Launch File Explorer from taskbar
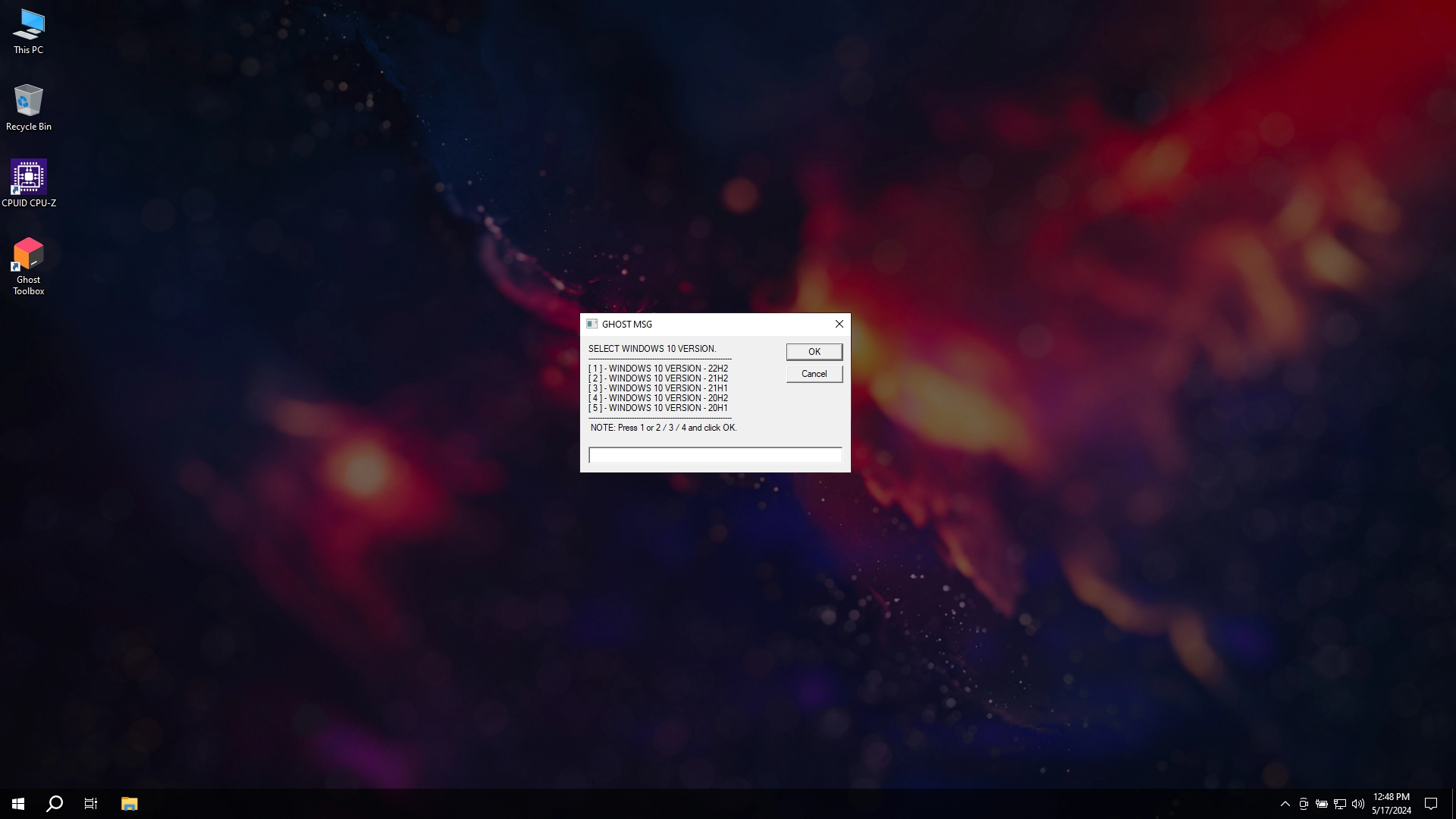 129,804
